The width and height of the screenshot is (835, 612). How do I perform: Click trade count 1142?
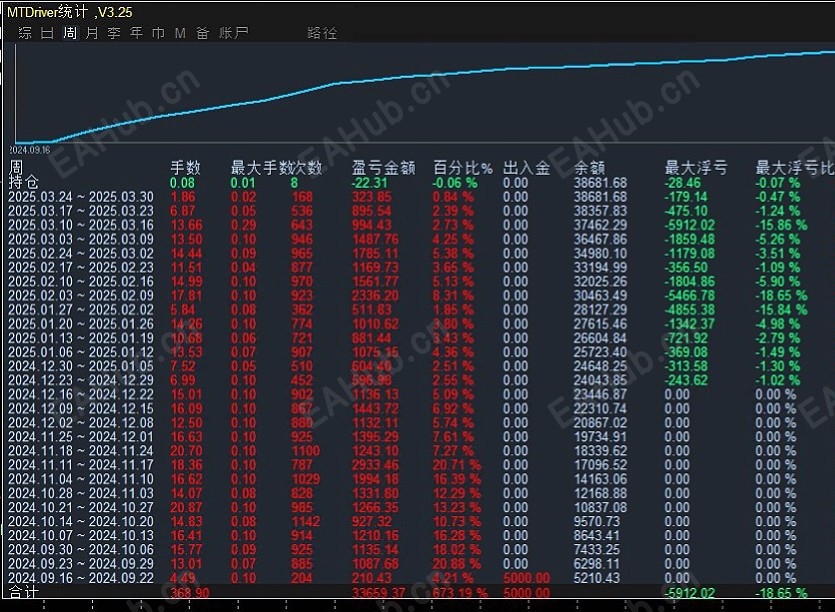[306, 521]
